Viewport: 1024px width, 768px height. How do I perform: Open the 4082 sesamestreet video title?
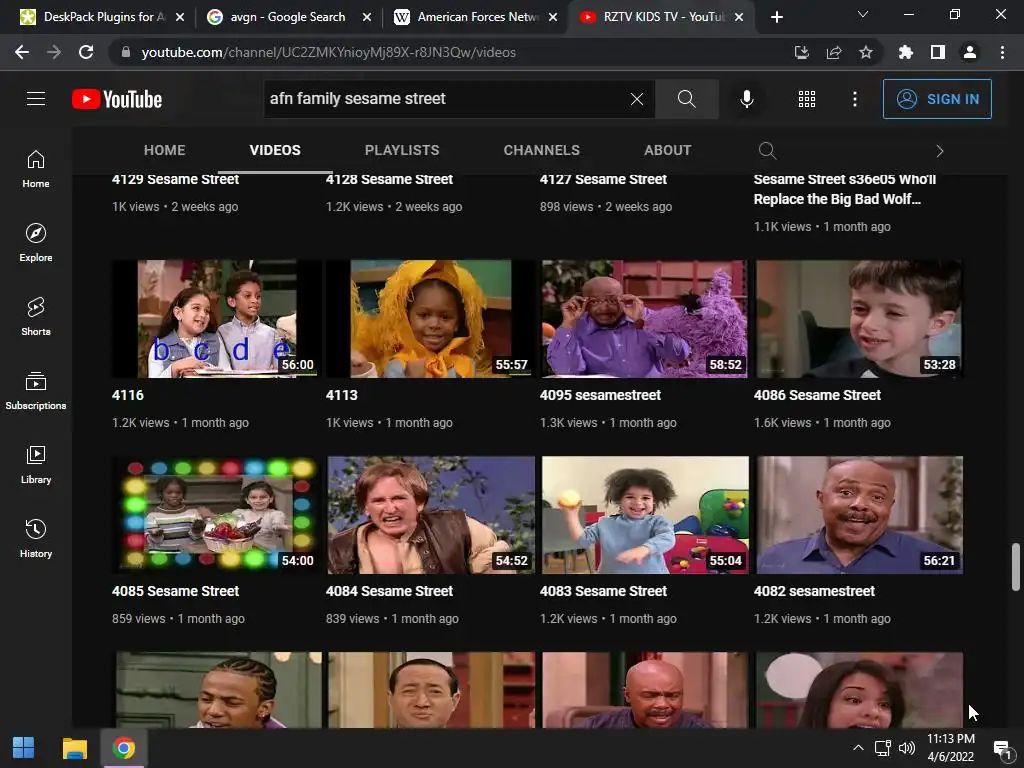814,591
